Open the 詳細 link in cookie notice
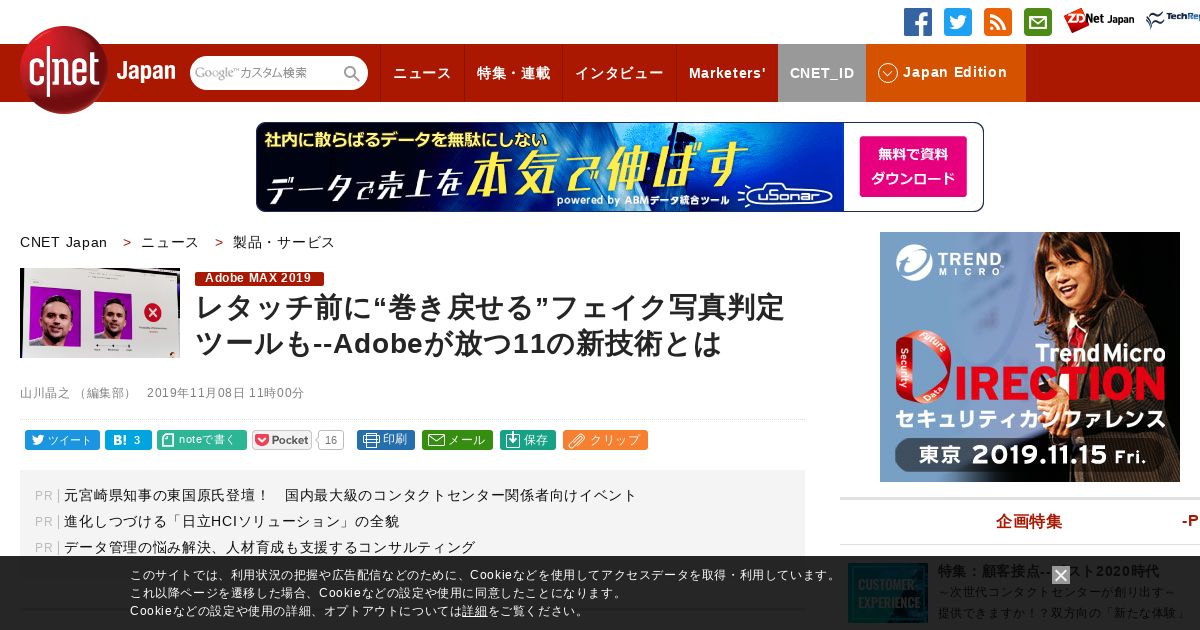The image size is (1200, 630). pyautogui.click(x=475, y=611)
